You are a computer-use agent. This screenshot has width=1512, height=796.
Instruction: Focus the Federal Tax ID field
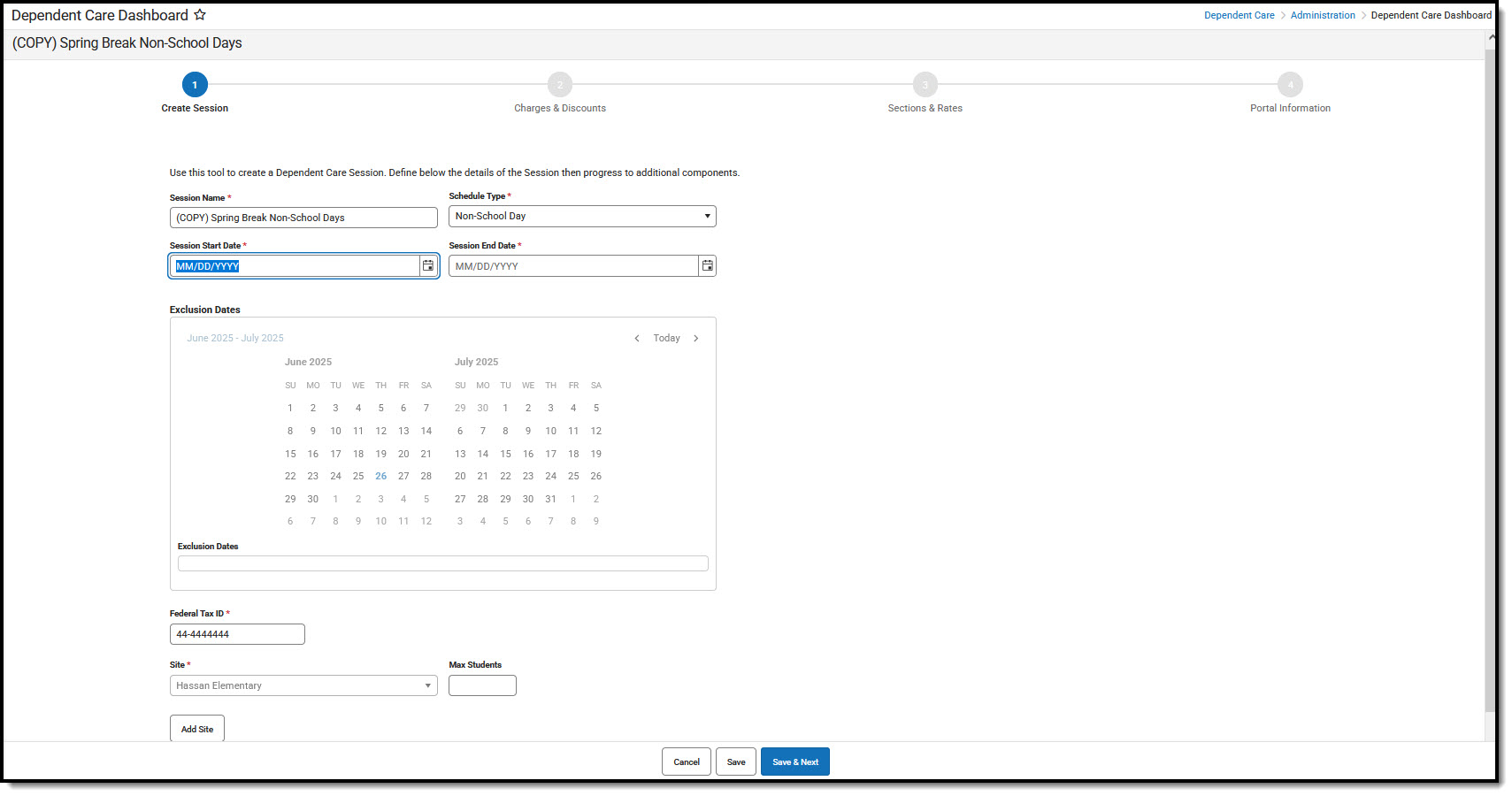237,634
